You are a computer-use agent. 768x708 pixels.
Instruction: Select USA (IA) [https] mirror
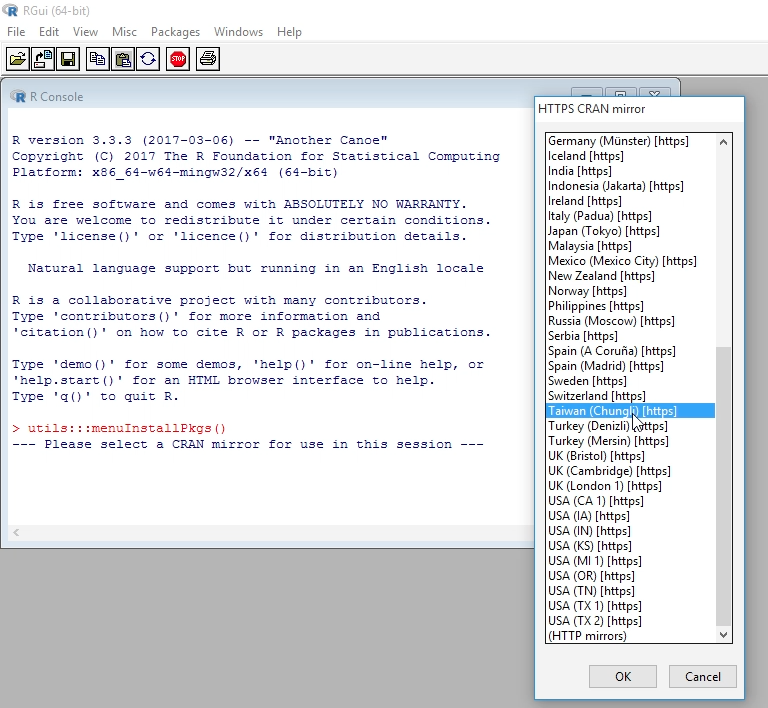[x=630, y=516]
